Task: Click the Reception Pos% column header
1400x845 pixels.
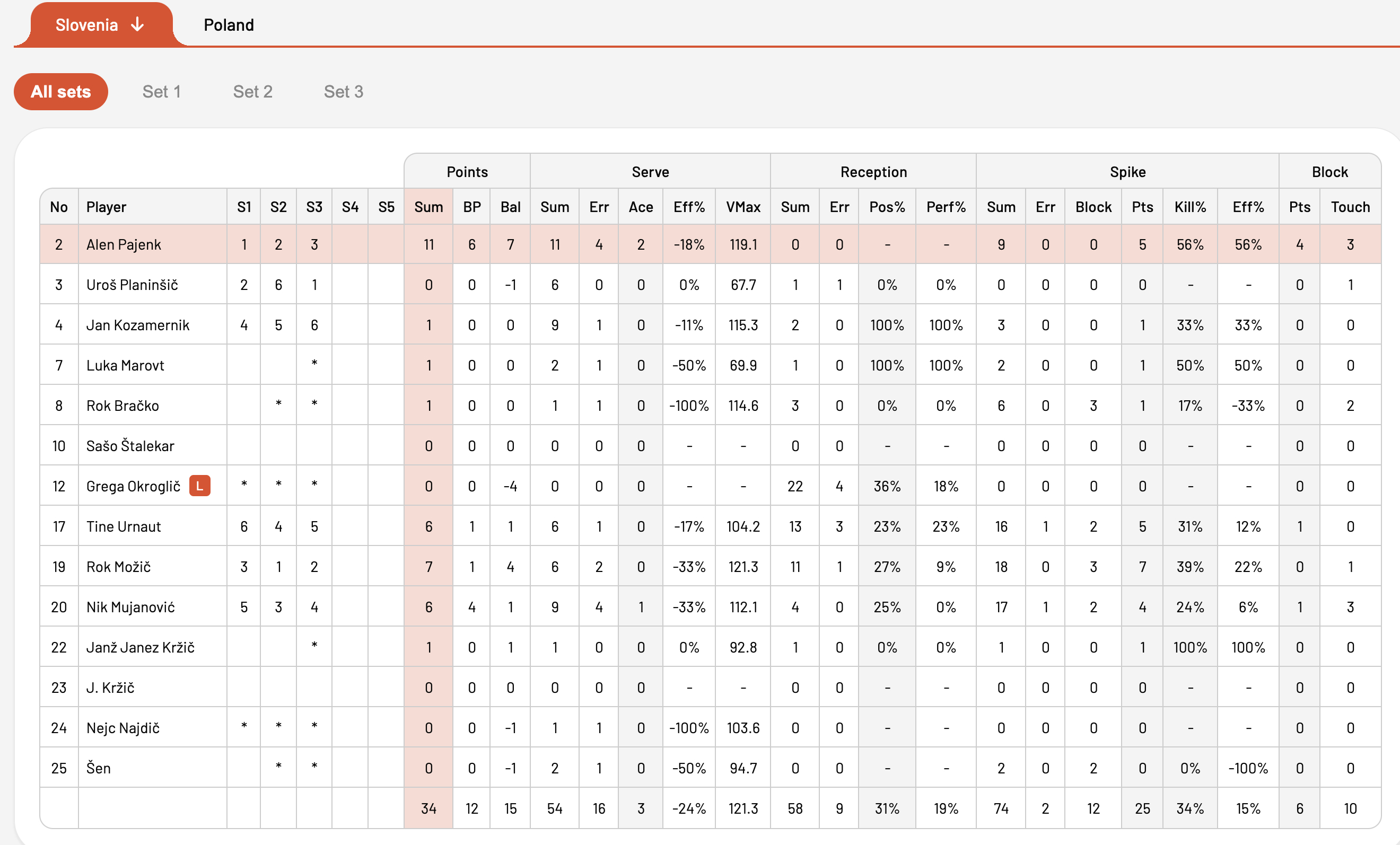Action: 887,207
